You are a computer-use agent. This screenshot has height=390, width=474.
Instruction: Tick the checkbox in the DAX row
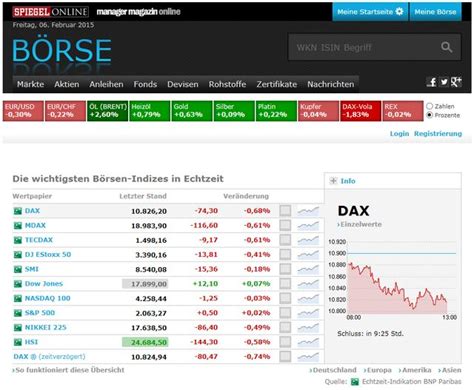pyautogui.click(x=285, y=211)
